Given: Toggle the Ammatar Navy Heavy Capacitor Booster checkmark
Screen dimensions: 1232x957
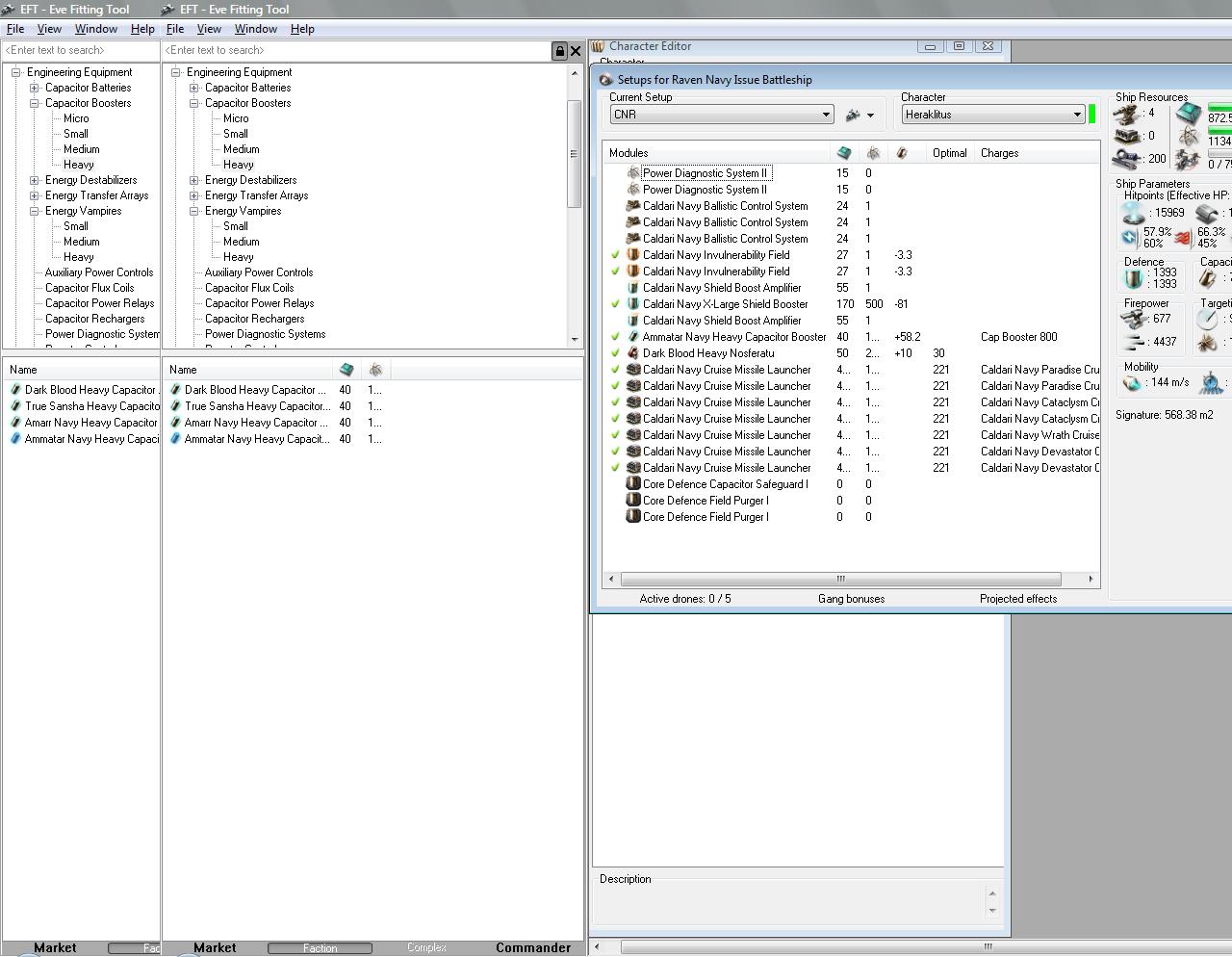Looking at the screenshot, I should pyautogui.click(x=615, y=337).
